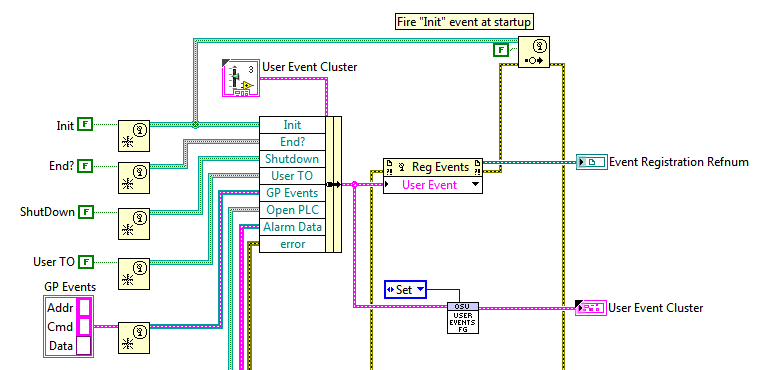The height and width of the screenshot is (370, 761).
Task: Click the End? constant label
Action: tap(62, 166)
